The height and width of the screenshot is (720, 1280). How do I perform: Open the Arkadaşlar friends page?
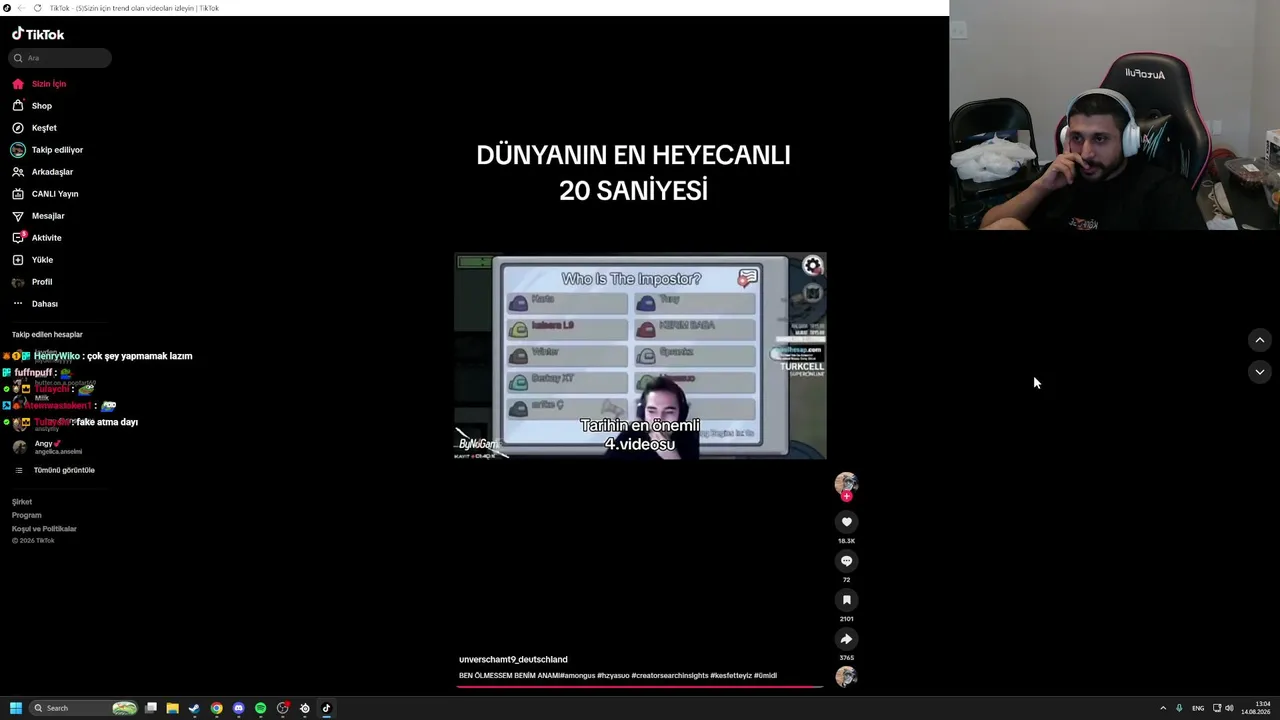pos(43,172)
